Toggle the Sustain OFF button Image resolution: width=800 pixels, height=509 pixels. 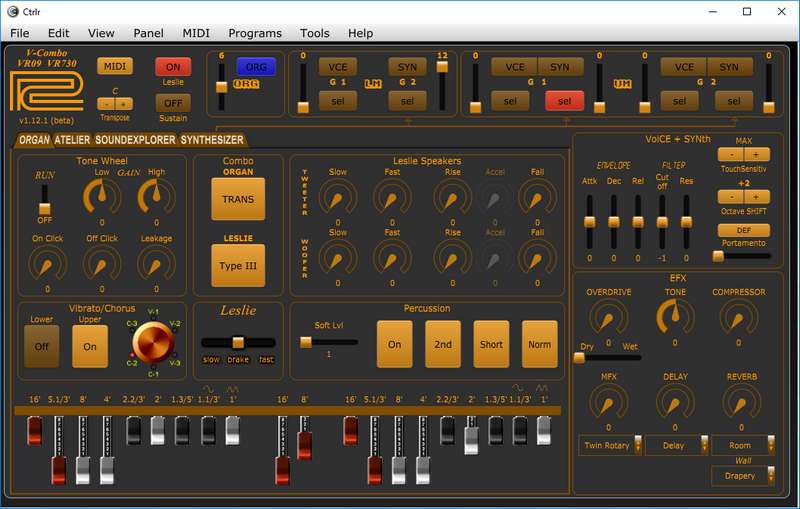(173, 102)
